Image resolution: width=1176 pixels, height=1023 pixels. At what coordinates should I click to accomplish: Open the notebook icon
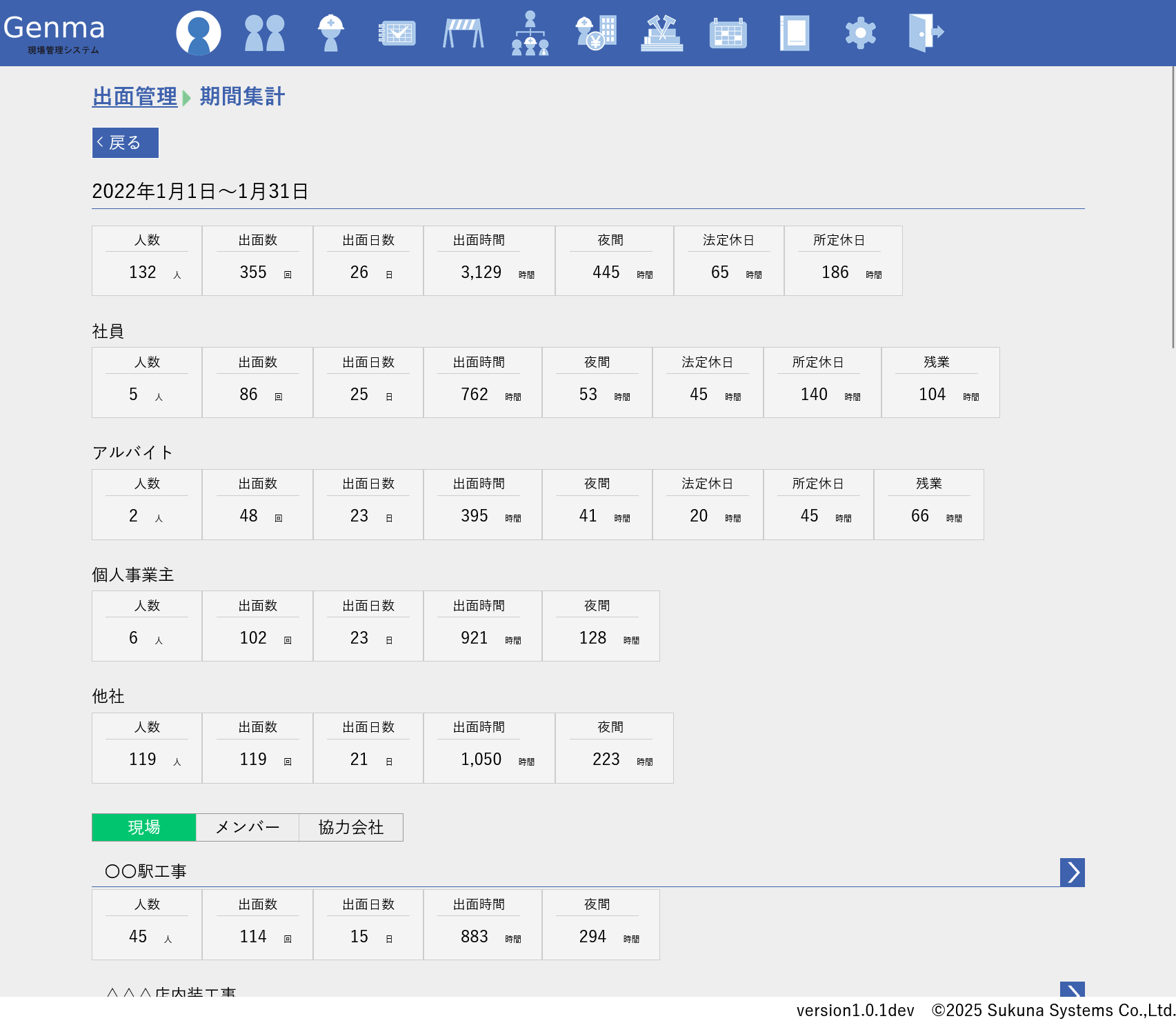coord(795,33)
